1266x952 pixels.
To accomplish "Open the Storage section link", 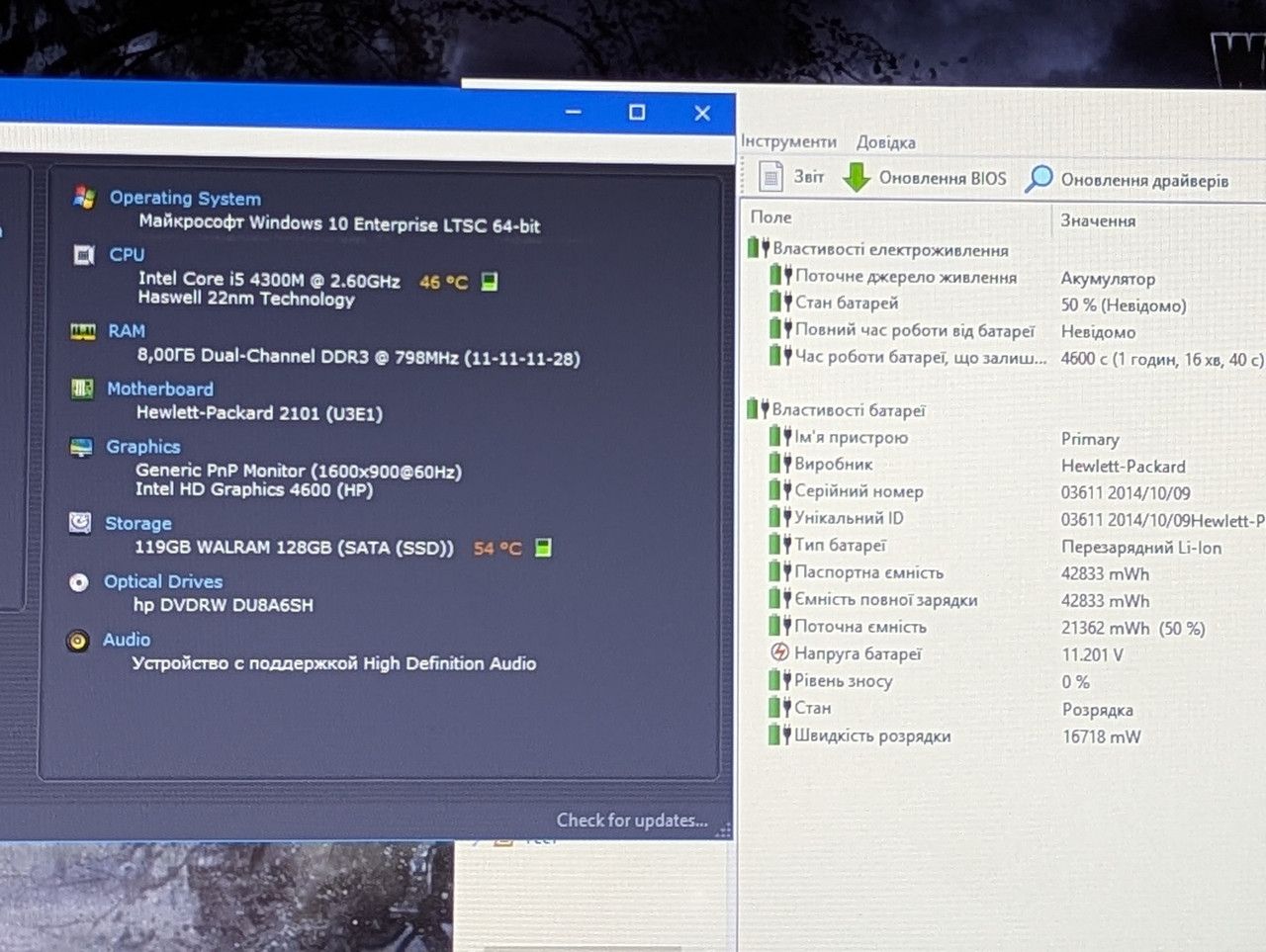I will 138,523.
